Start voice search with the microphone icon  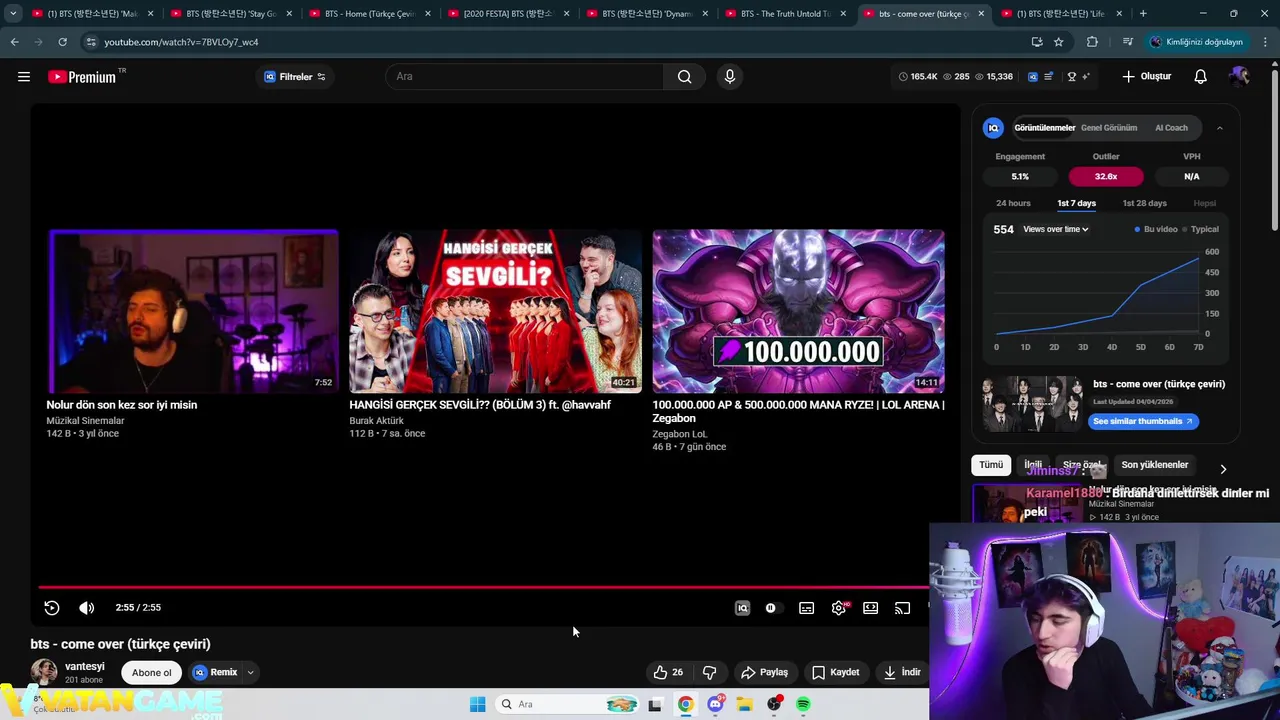729,77
